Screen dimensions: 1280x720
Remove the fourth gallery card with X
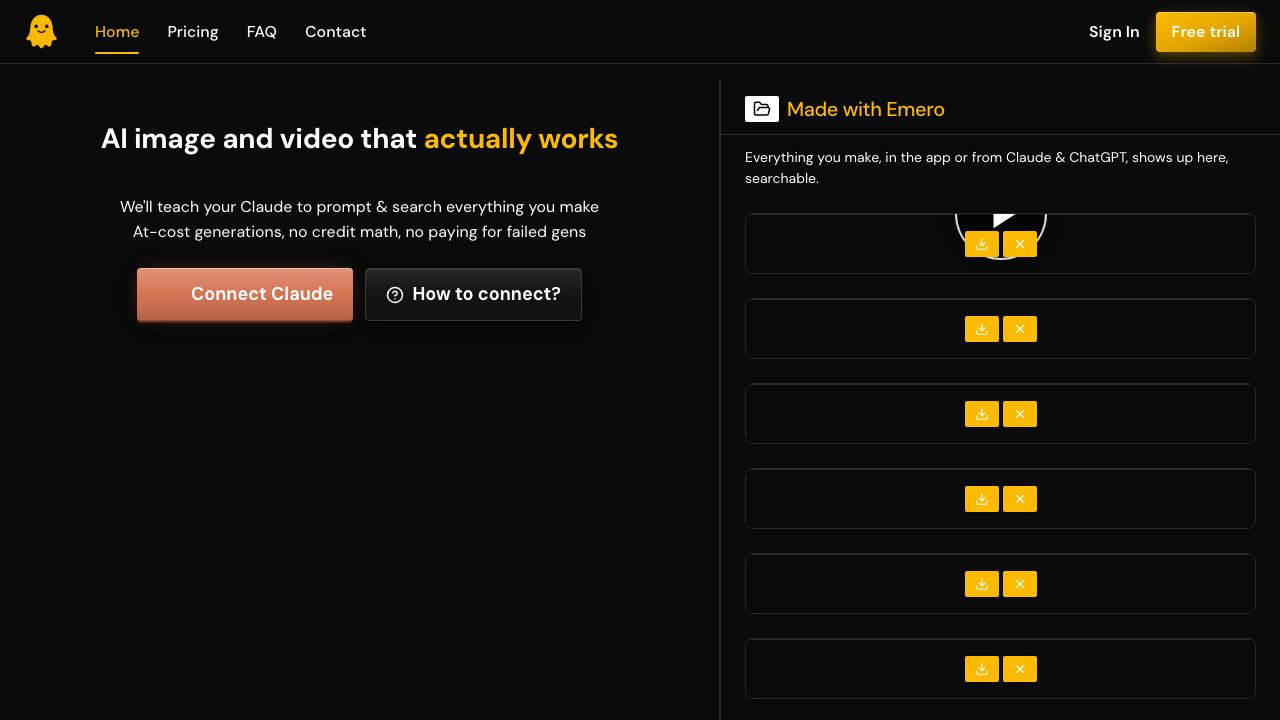click(x=1020, y=499)
